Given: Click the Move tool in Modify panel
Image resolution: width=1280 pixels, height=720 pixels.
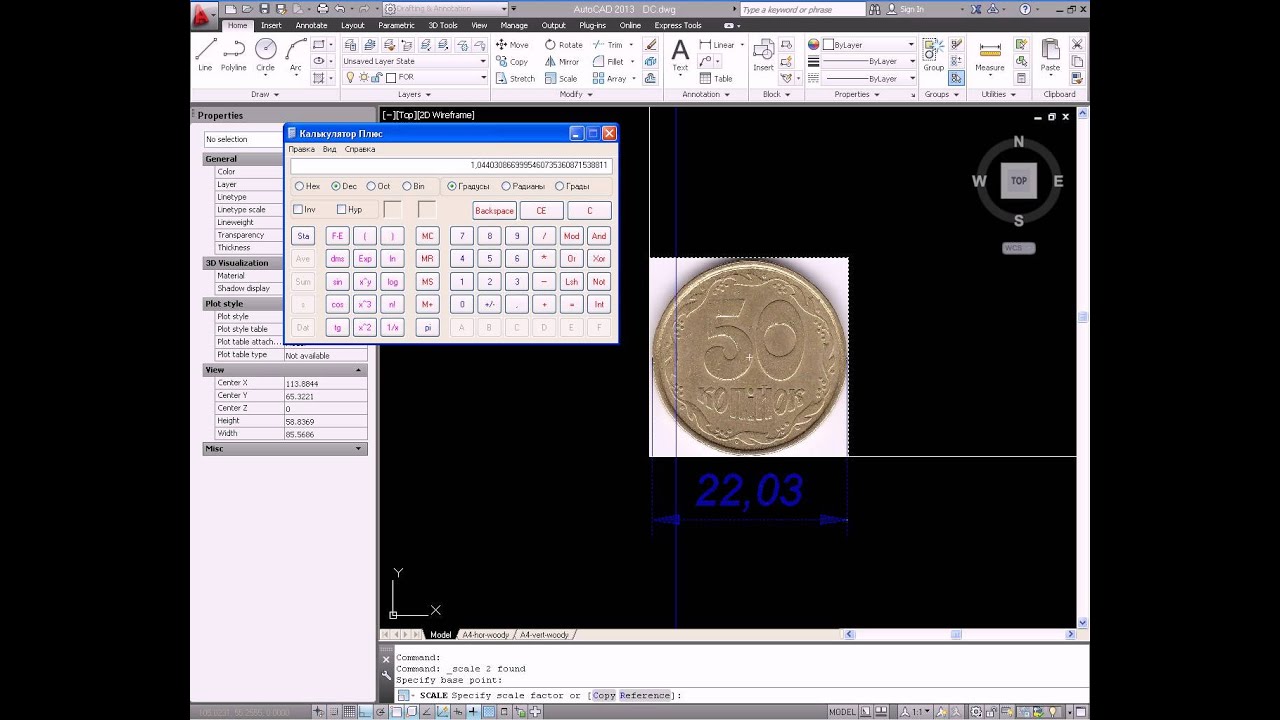Looking at the screenshot, I should point(512,45).
